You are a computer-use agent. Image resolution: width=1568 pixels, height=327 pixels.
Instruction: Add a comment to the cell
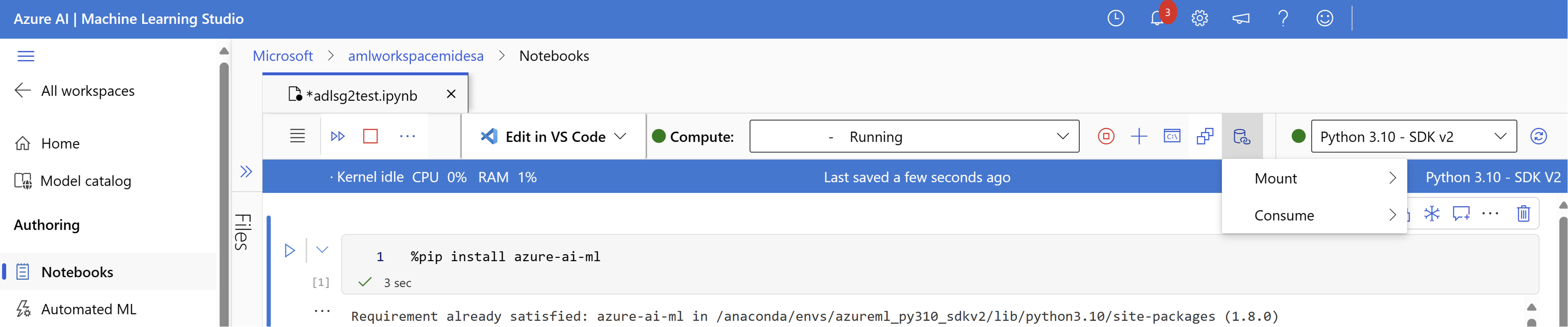(x=1460, y=213)
